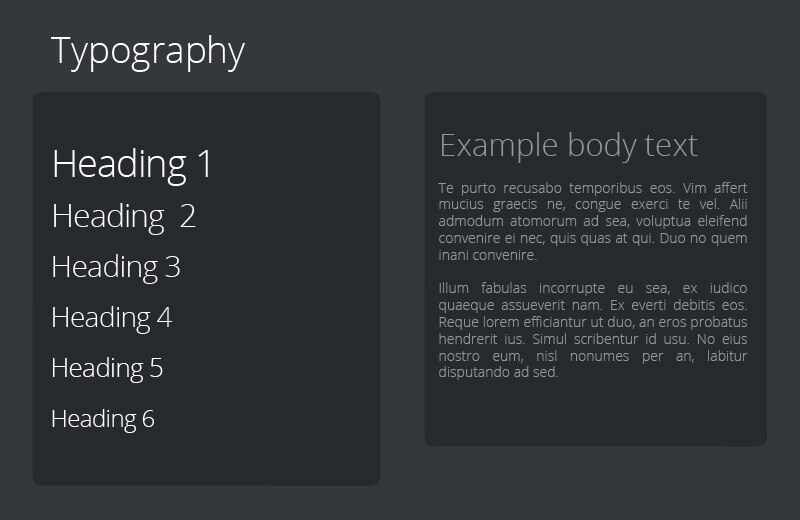Screen dimensions: 800x520
Task: Click the line starting "mucius graecis ne"
Action: pos(592,205)
